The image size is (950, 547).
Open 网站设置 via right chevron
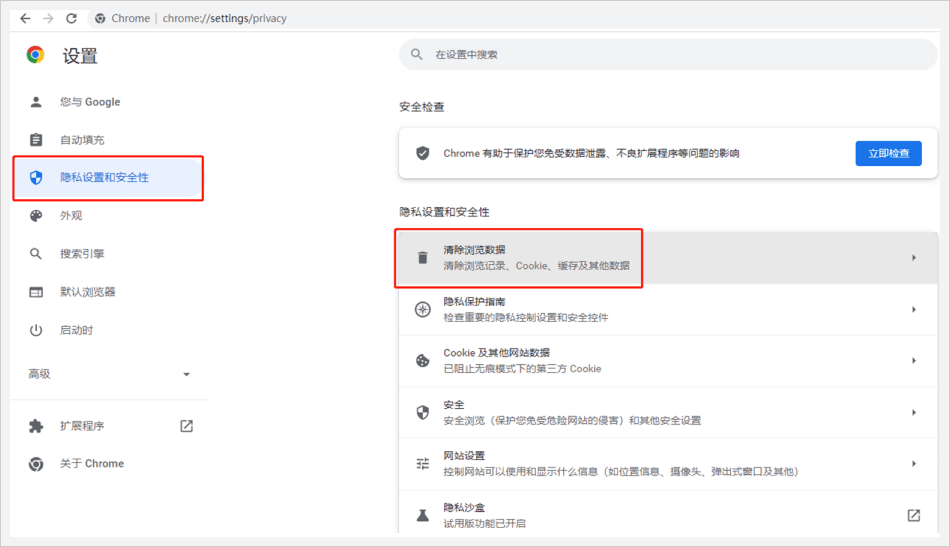tap(913, 463)
